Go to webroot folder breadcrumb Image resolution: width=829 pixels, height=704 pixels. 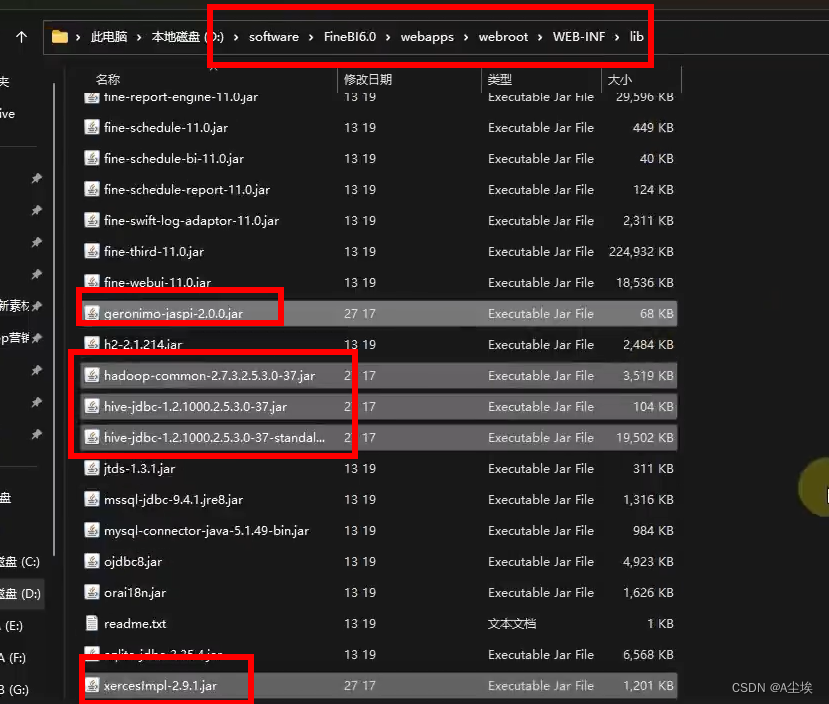click(503, 37)
